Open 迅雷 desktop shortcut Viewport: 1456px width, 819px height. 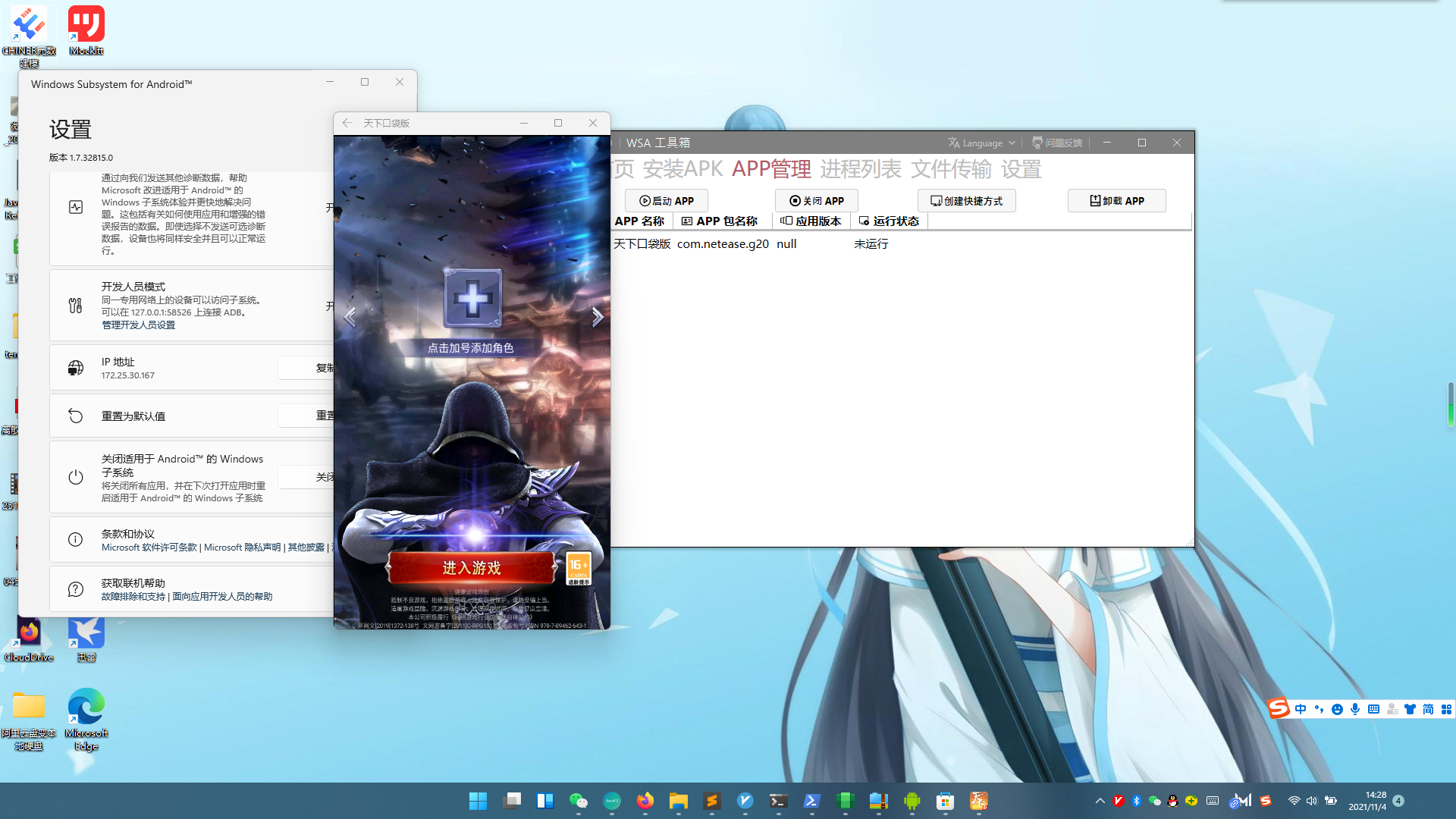(x=86, y=639)
